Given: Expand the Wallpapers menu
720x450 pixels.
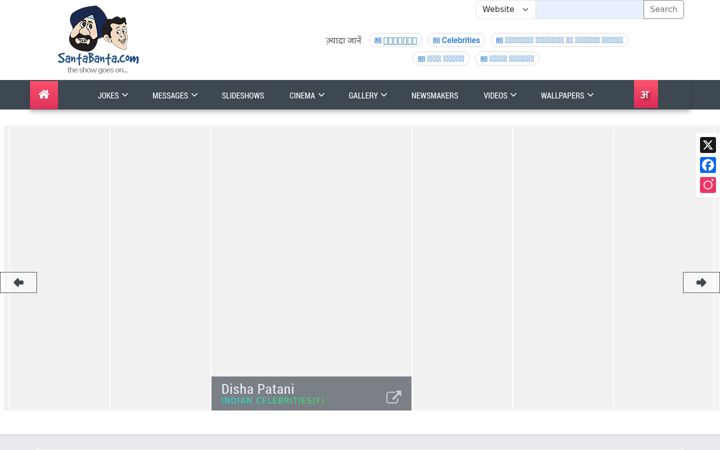Looking at the screenshot, I should pos(567,95).
